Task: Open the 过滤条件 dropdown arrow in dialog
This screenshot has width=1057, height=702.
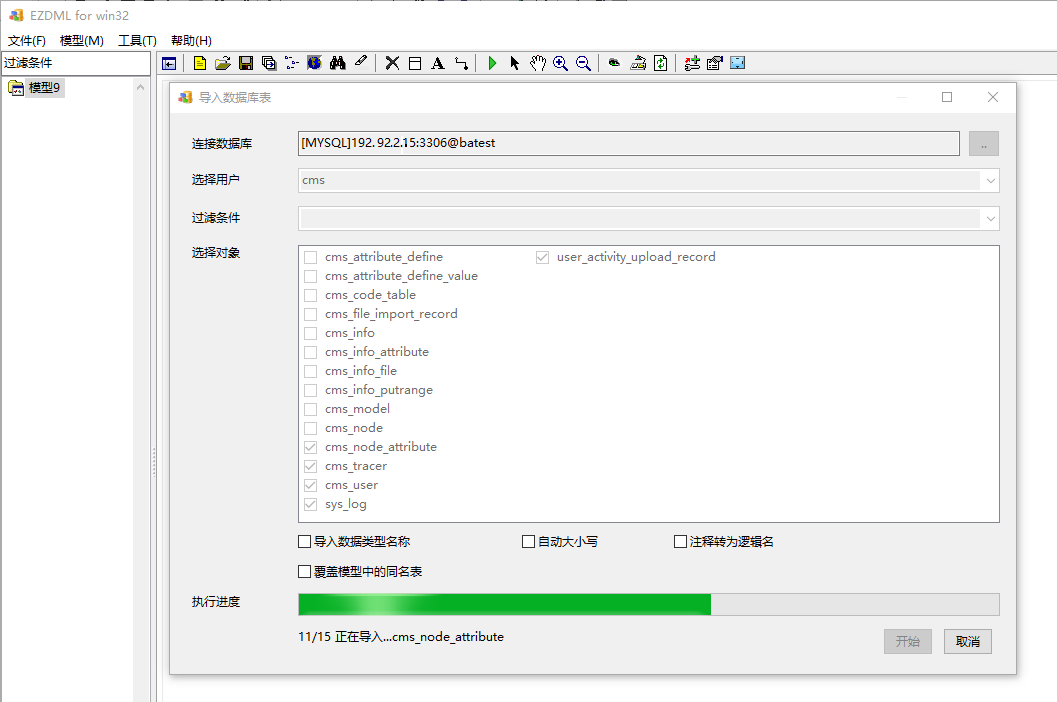Action: pos(990,218)
